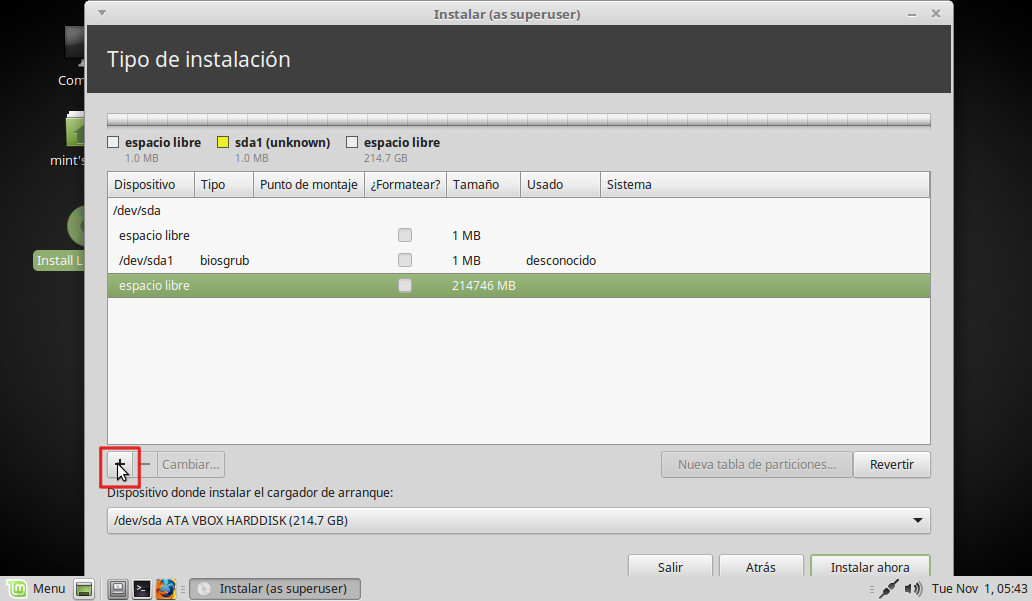Open the file manager launcher in panel

(117, 589)
